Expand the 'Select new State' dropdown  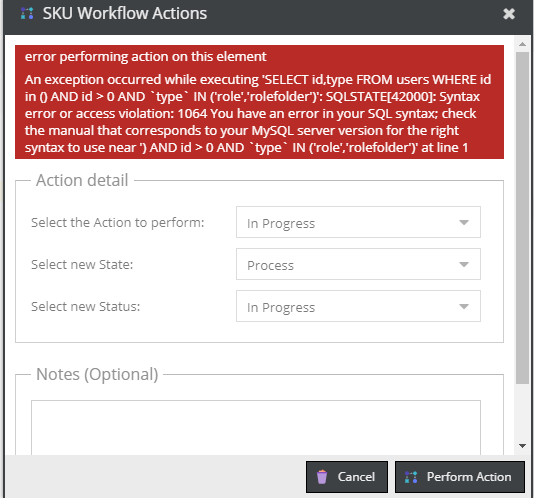358,264
